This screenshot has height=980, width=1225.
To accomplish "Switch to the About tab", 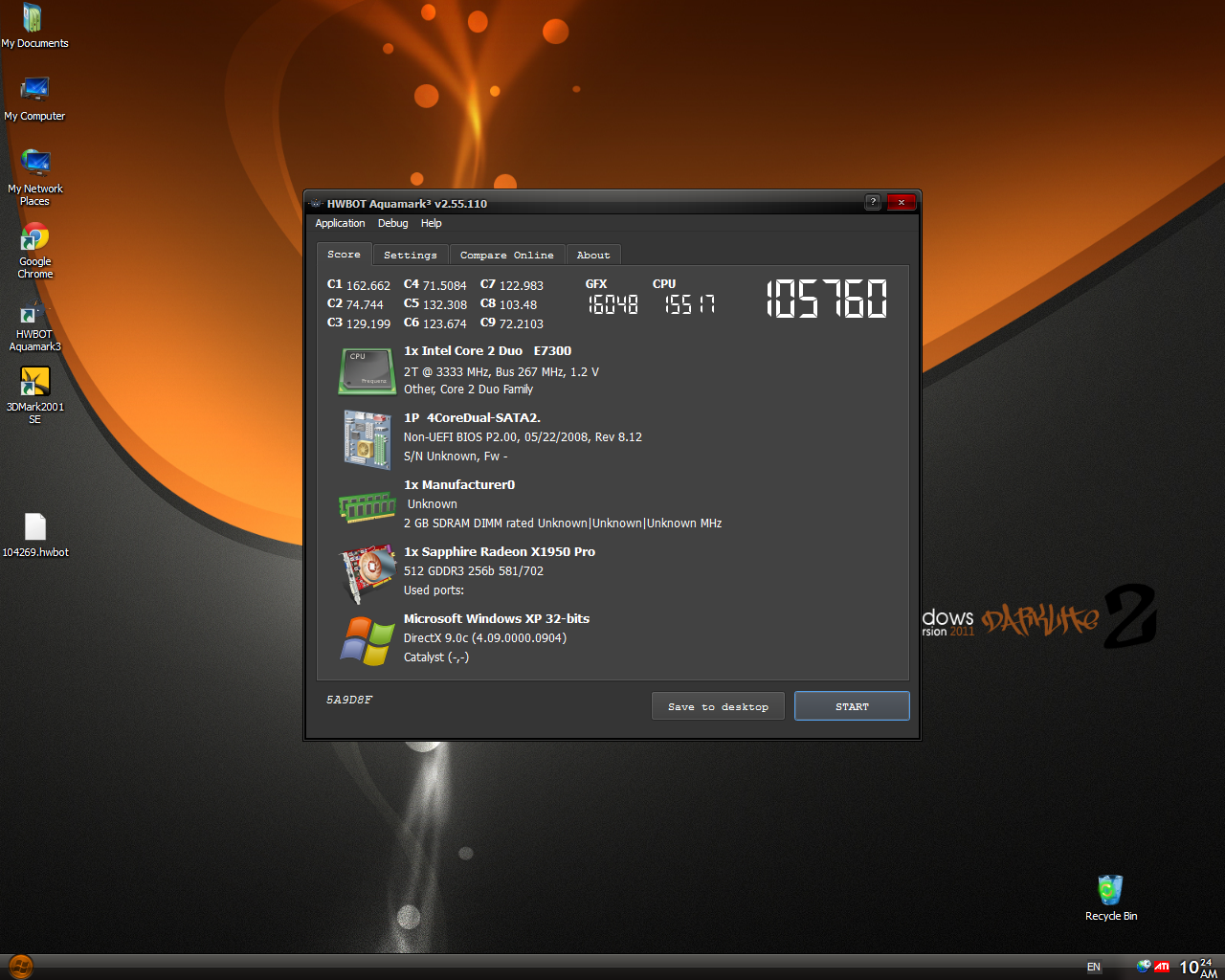I will (x=593, y=256).
